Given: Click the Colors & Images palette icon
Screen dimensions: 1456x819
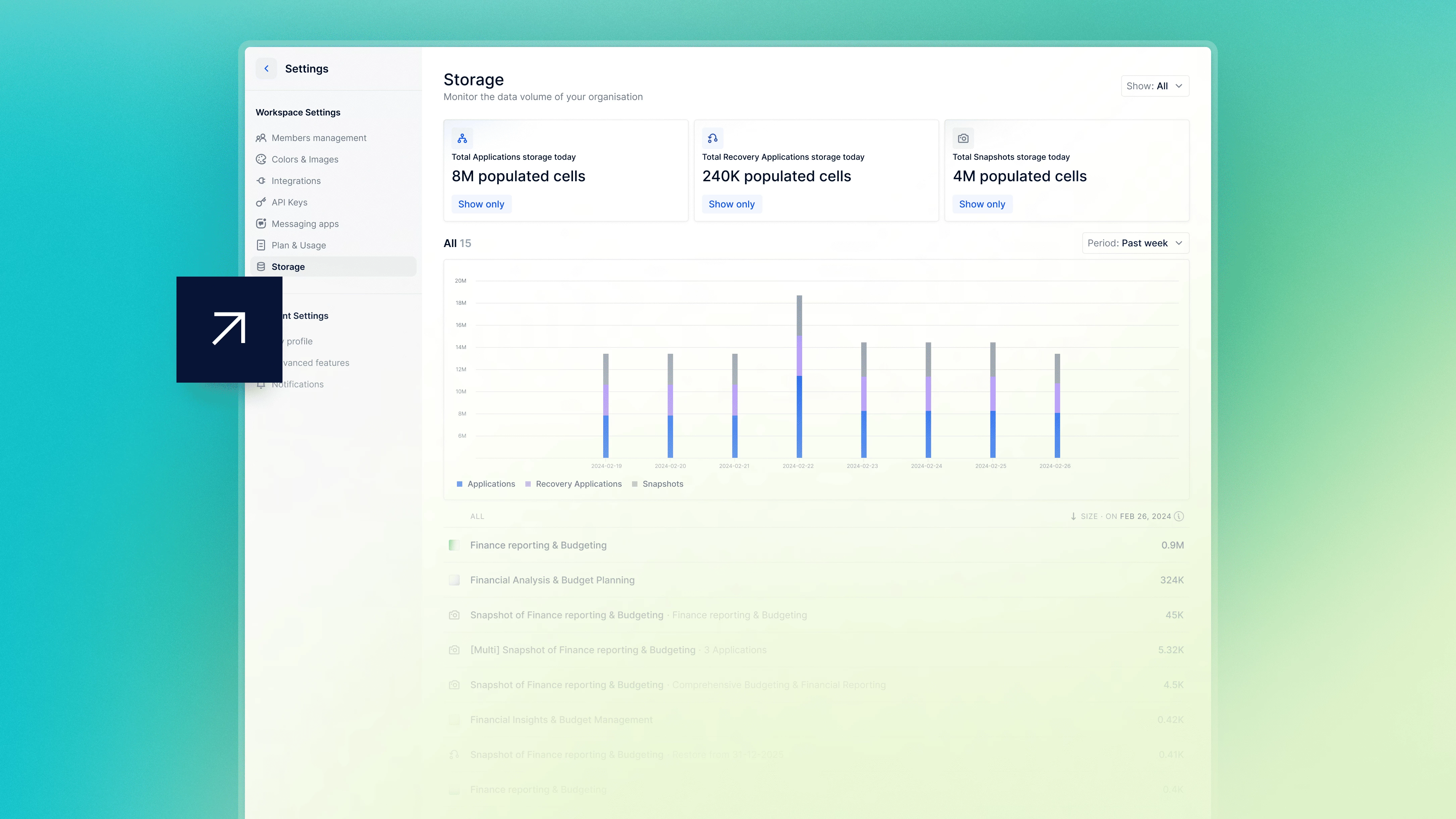Looking at the screenshot, I should [x=261, y=159].
